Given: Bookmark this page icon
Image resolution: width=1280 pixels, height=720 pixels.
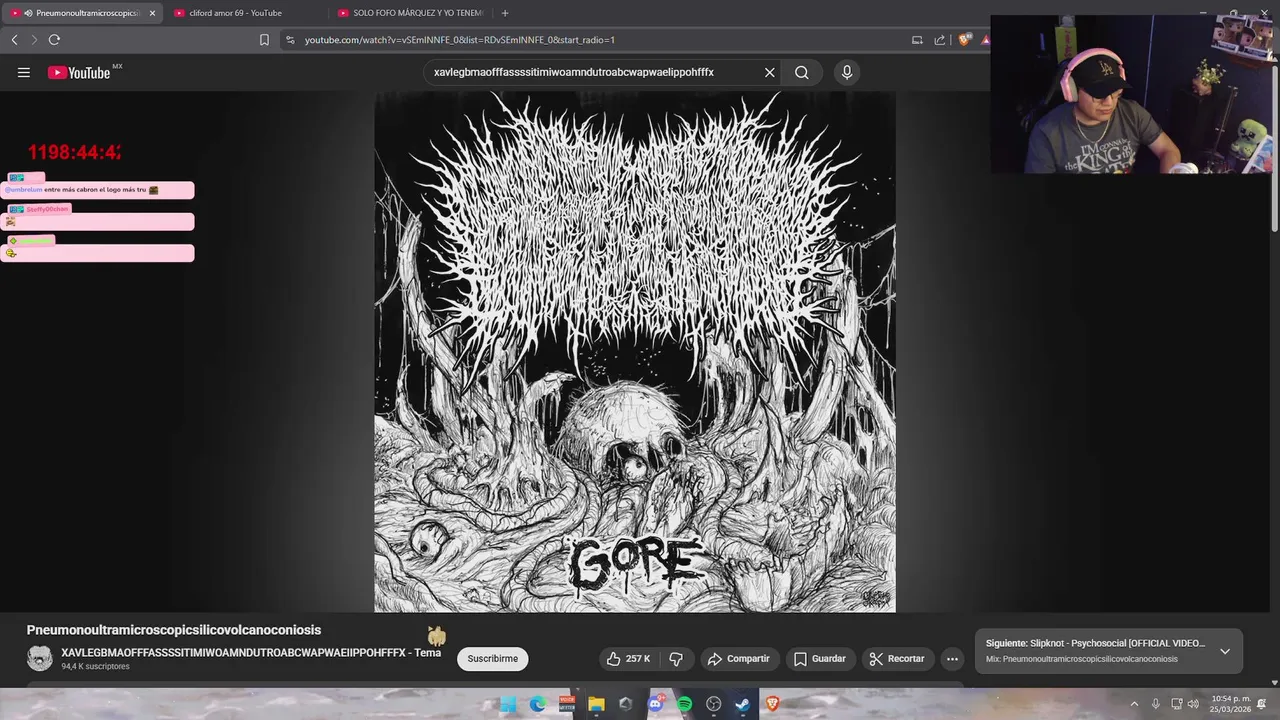Looking at the screenshot, I should coord(264,40).
